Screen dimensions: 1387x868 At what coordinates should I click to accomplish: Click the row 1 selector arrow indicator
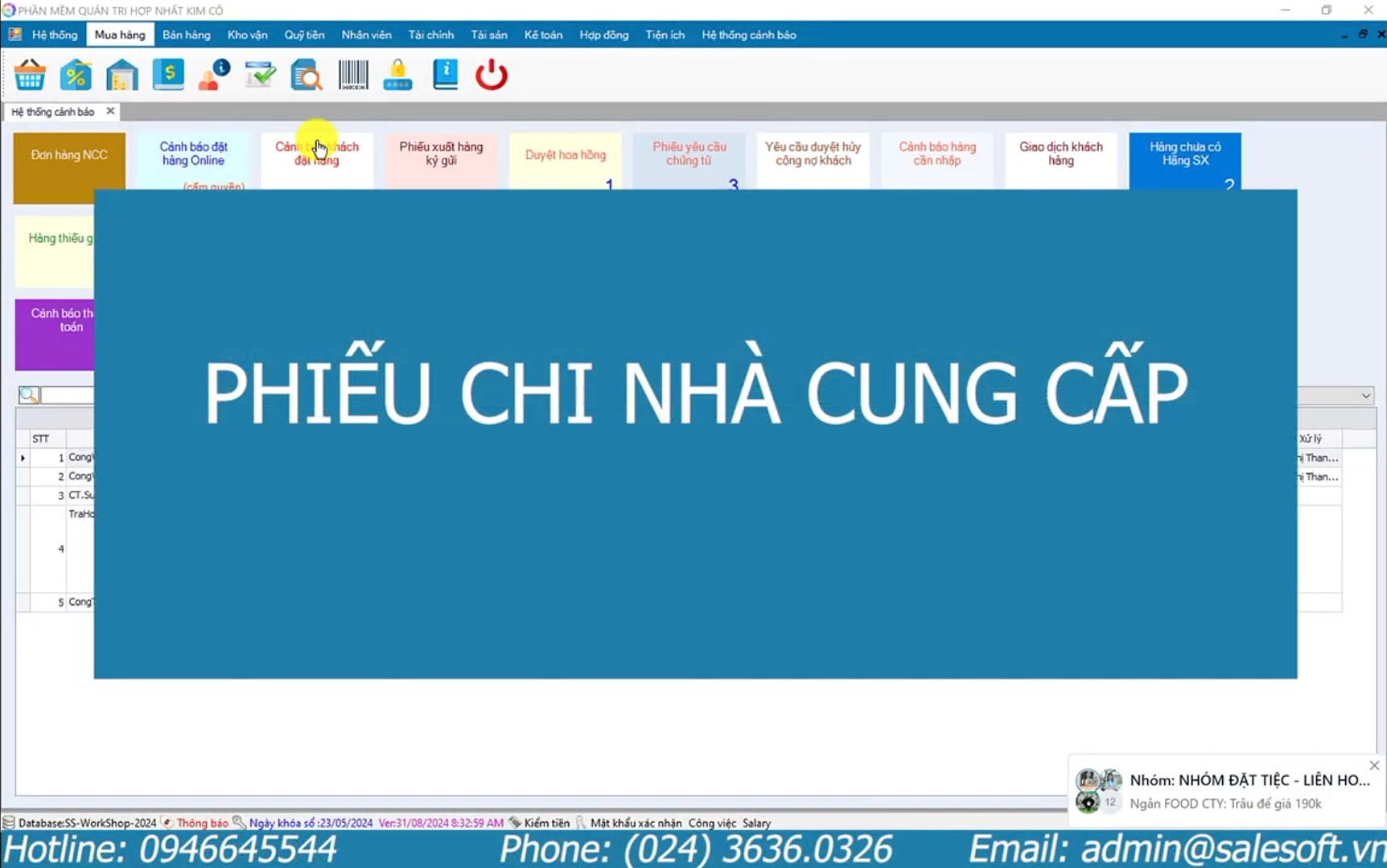click(x=23, y=457)
